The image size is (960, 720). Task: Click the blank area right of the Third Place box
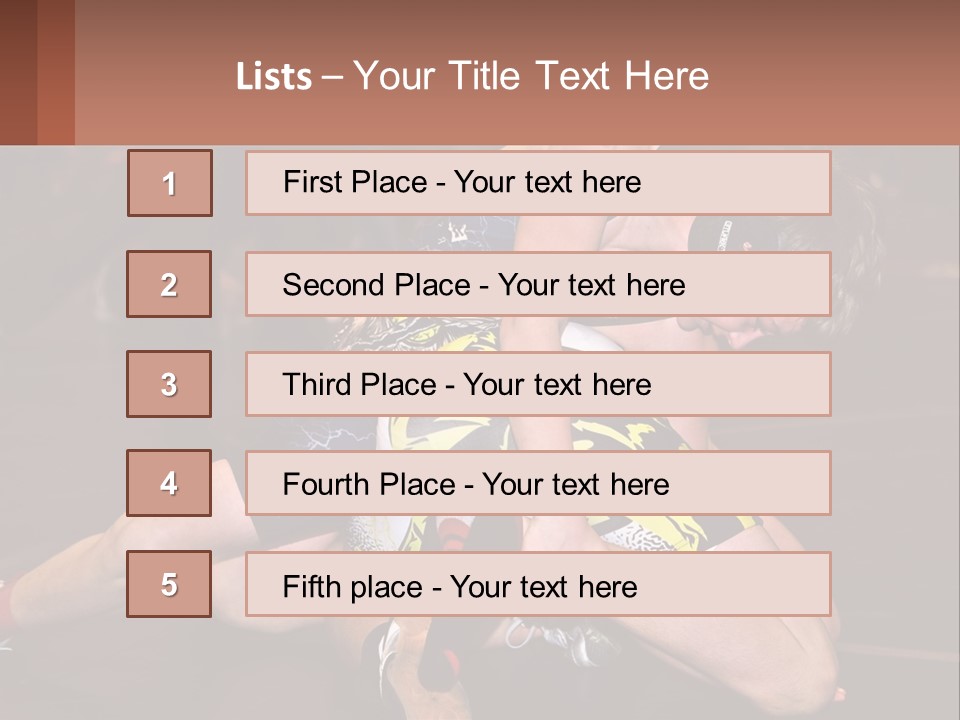coord(893,384)
